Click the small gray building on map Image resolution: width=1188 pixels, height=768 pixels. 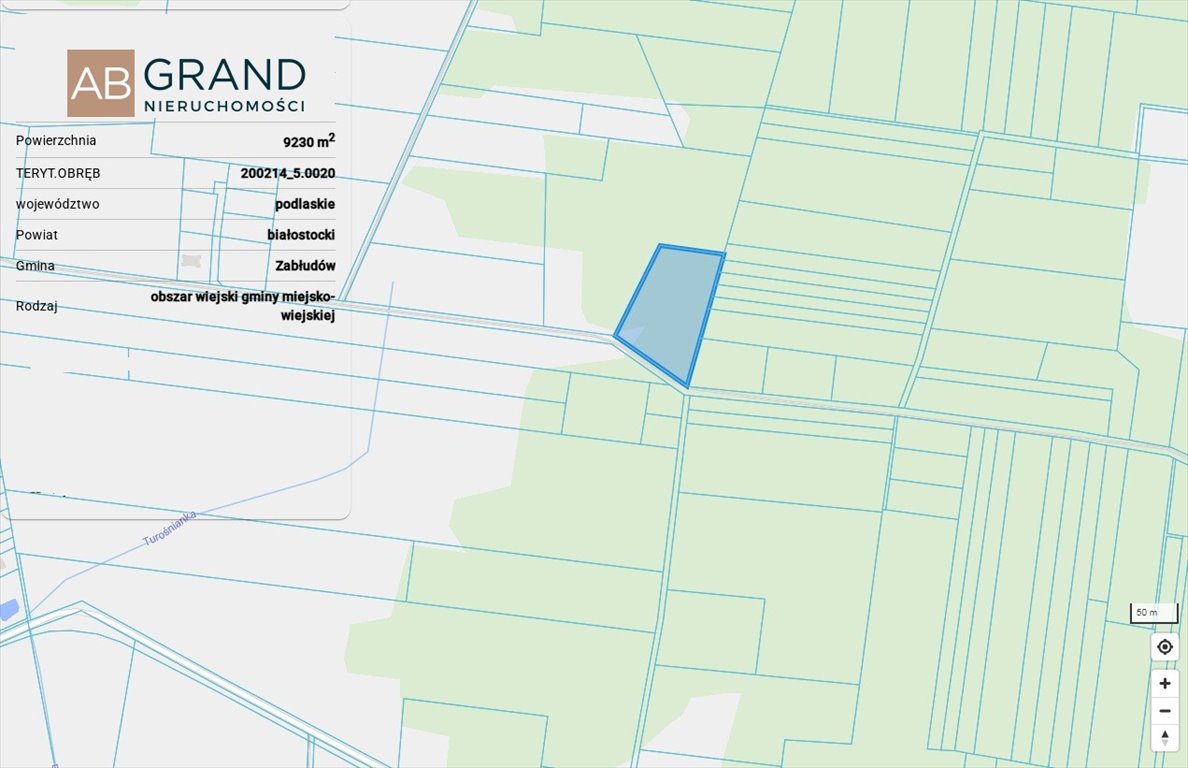click(x=192, y=261)
